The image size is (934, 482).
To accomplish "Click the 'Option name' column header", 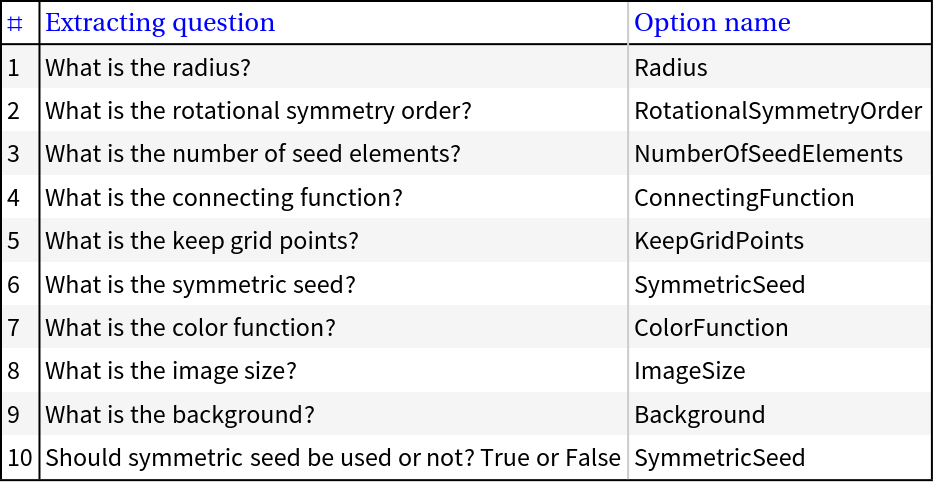I will click(x=712, y=23).
